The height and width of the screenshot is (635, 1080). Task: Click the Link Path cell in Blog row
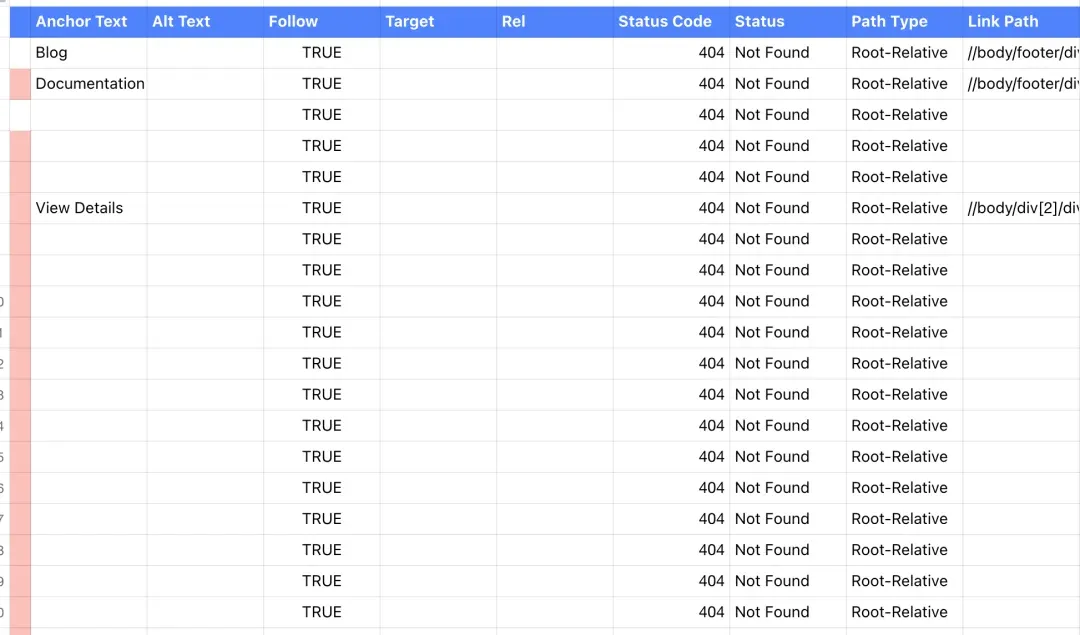pos(1022,52)
